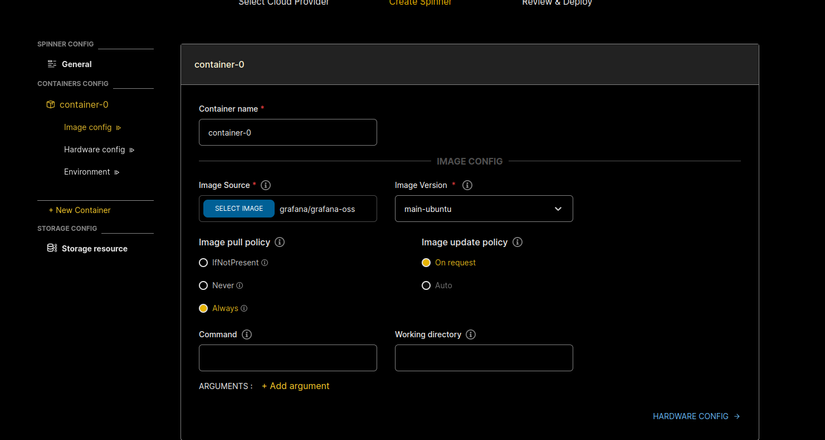Image resolution: width=825 pixels, height=440 pixels.
Task: Click the grafana/grafana-oss image name
Action: pos(317,209)
